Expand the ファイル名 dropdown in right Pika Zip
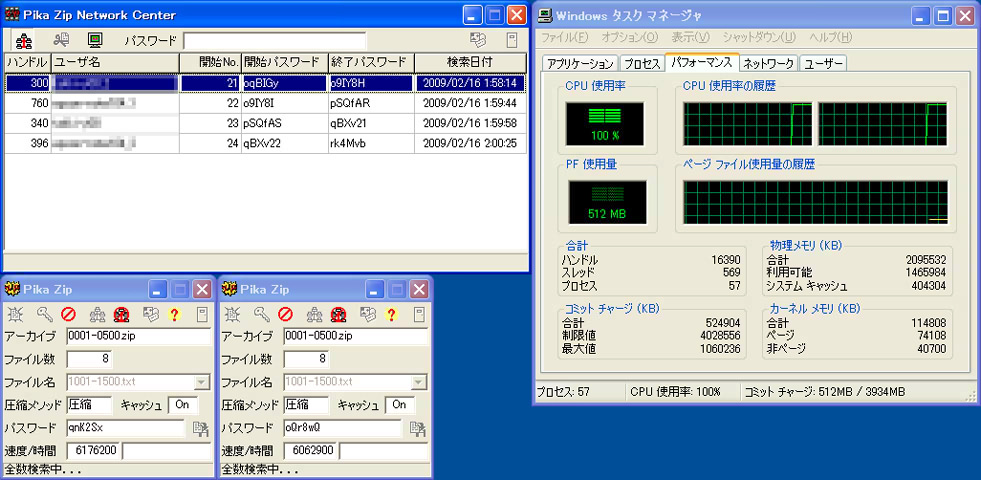This screenshot has height=480, width=981. click(419, 382)
